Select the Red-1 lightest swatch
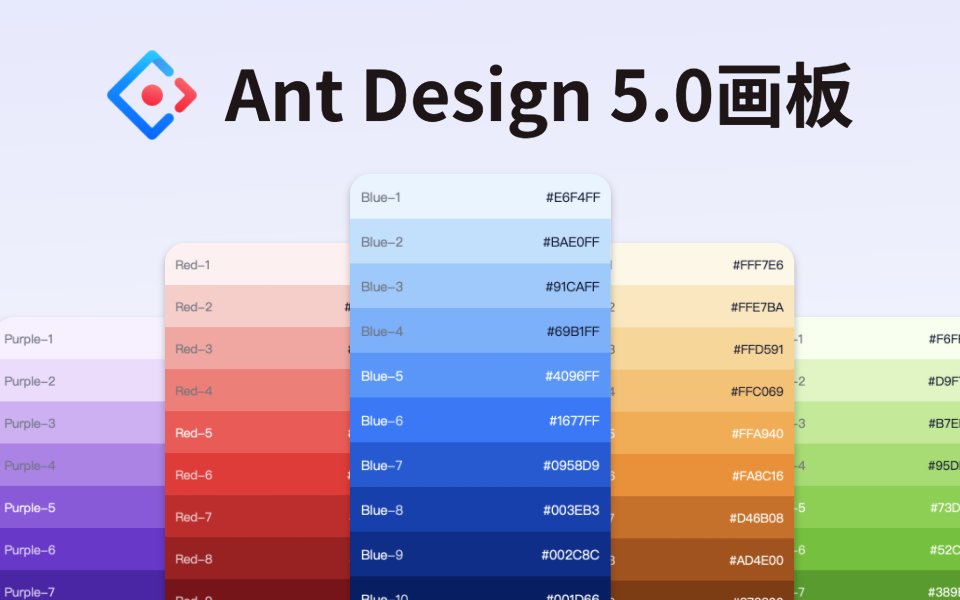The height and width of the screenshot is (600, 960). [x=257, y=265]
